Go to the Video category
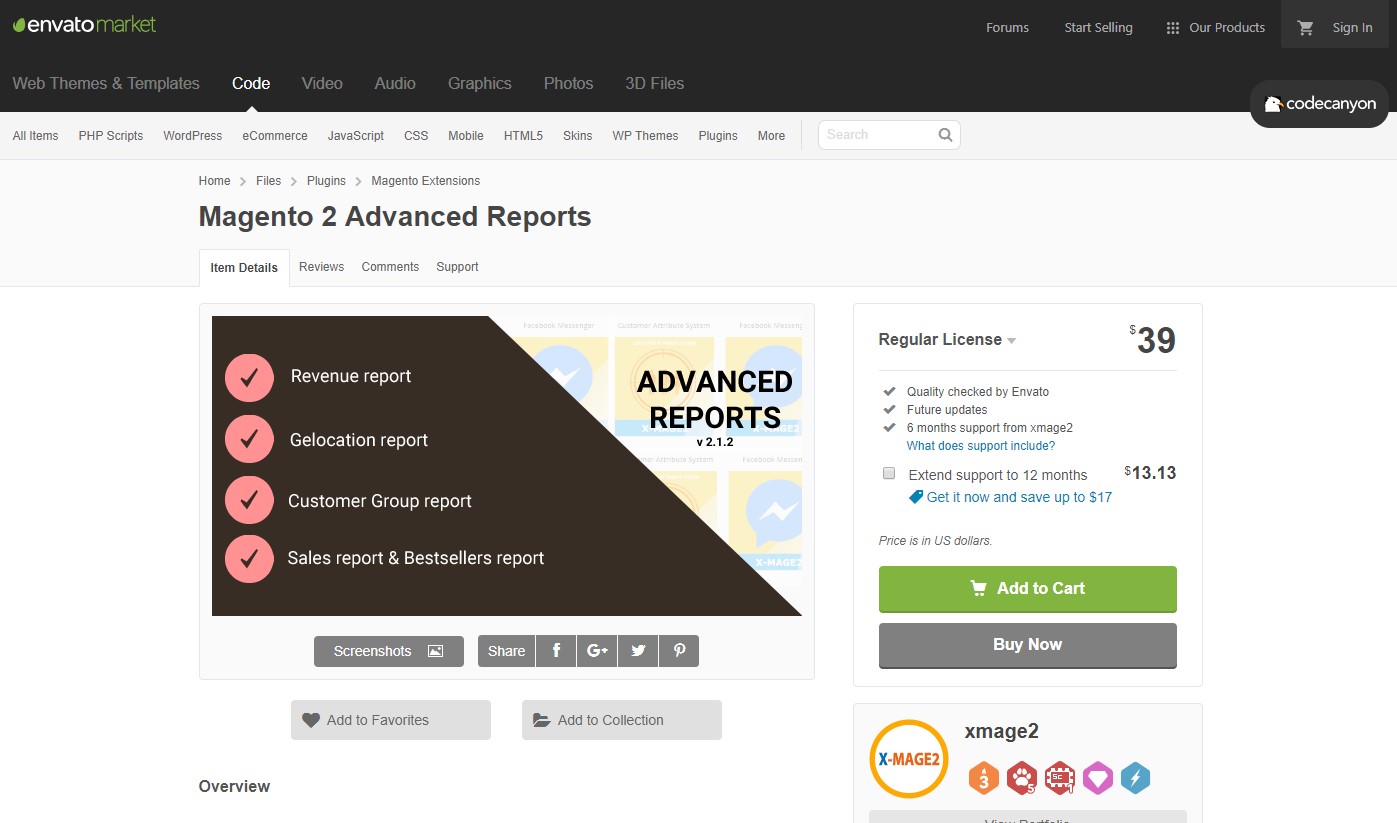 pyautogui.click(x=322, y=84)
